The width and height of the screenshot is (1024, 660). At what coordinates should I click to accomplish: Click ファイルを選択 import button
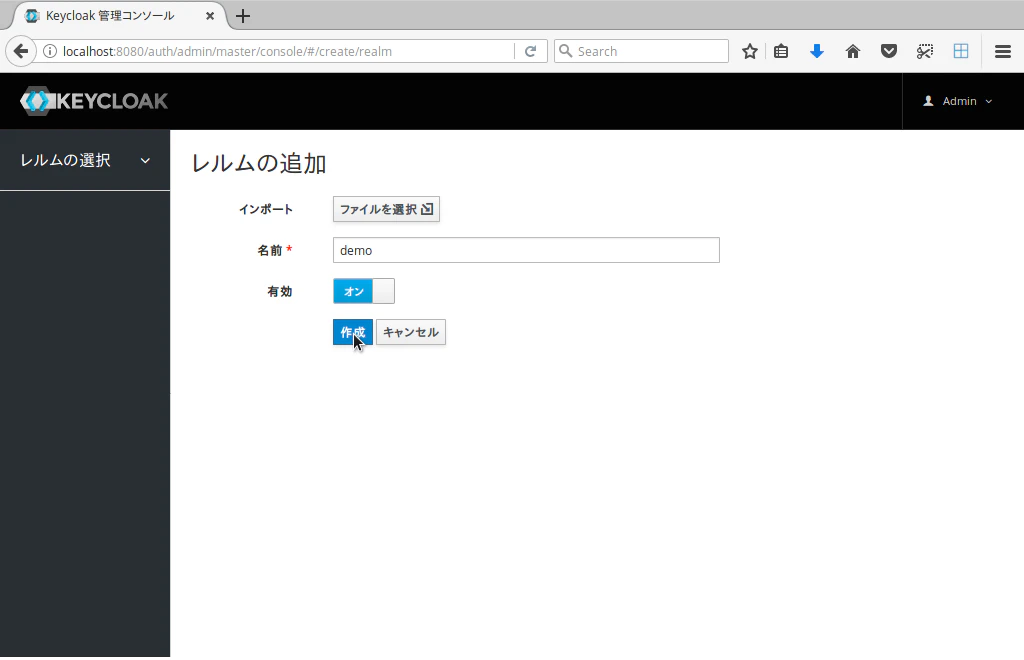386,209
